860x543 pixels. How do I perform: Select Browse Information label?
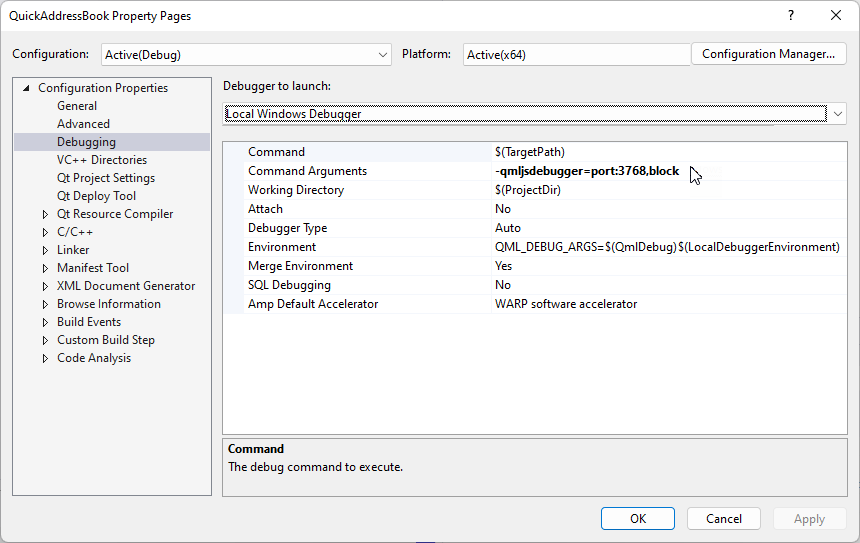tap(109, 304)
